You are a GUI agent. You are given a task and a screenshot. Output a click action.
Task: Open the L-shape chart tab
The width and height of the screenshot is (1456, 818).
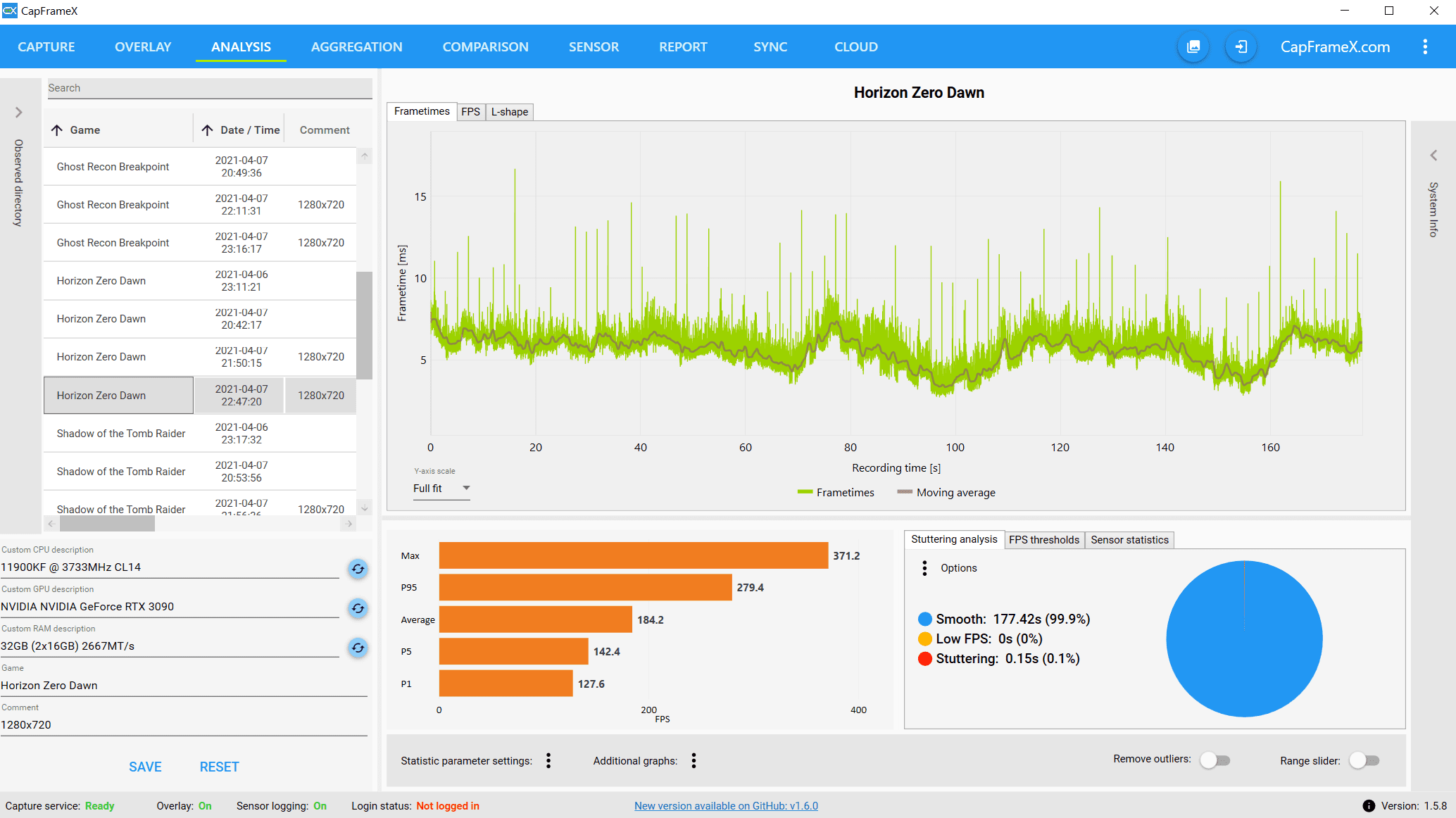(509, 112)
